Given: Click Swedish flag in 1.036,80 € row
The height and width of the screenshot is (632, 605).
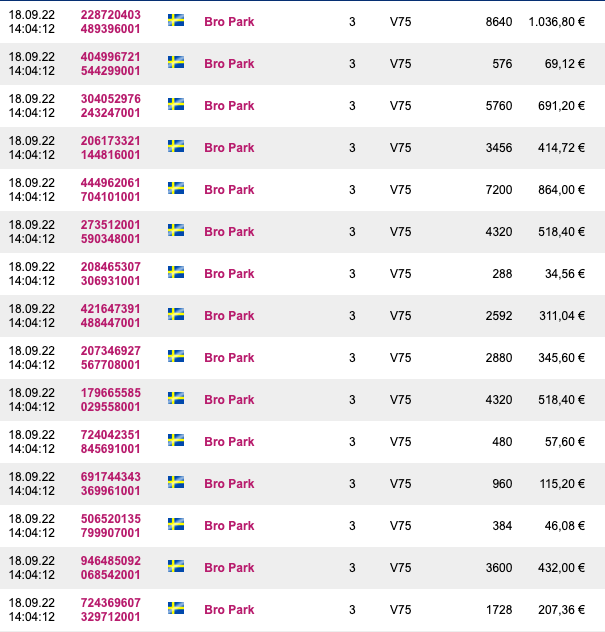Looking at the screenshot, I should click(x=176, y=20).
